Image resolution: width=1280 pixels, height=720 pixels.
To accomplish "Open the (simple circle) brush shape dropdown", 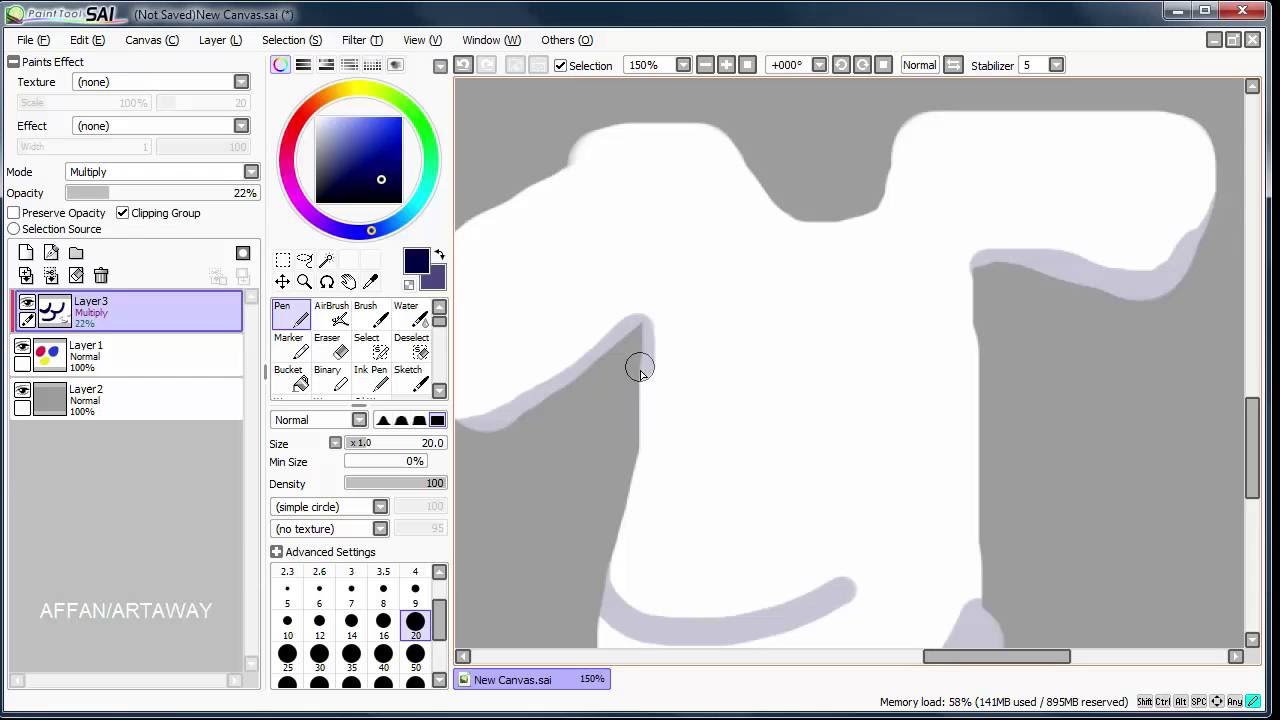I will click(x=380, y=507).
